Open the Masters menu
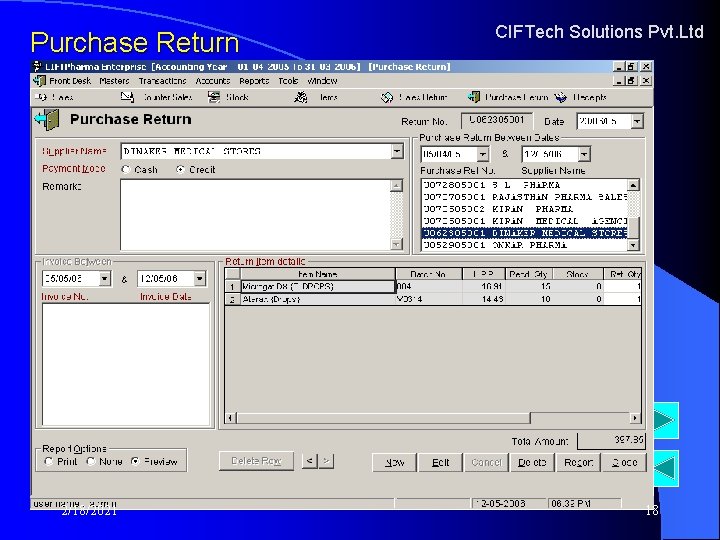Image resolution: width=720 pixels, height=540 pixels. pyautogui.click(x=114, y=81)
